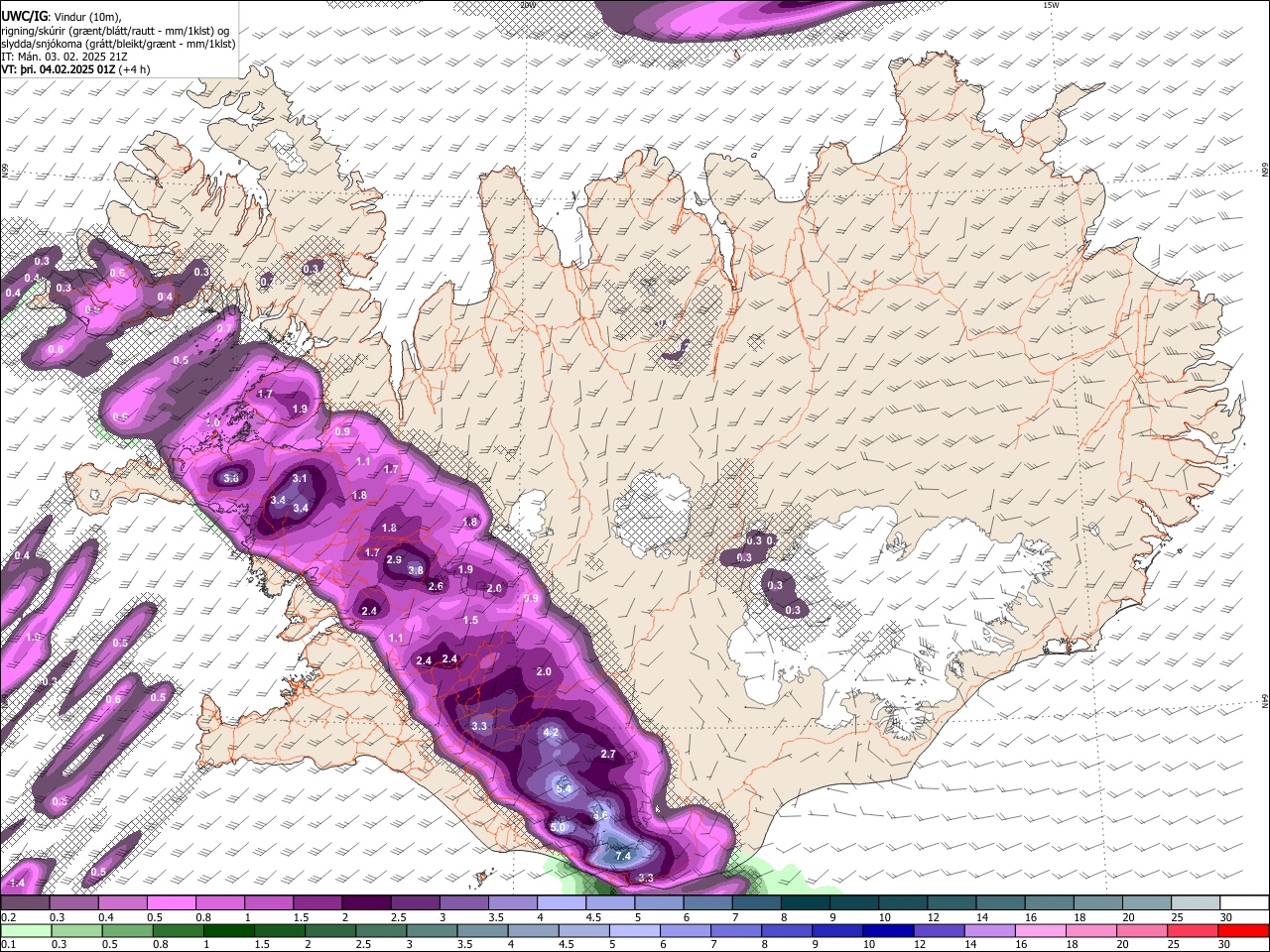Select the 0.2–0.3 swatch on purple snow scale
Screen dimensions: 1270x952
point(24,902)
